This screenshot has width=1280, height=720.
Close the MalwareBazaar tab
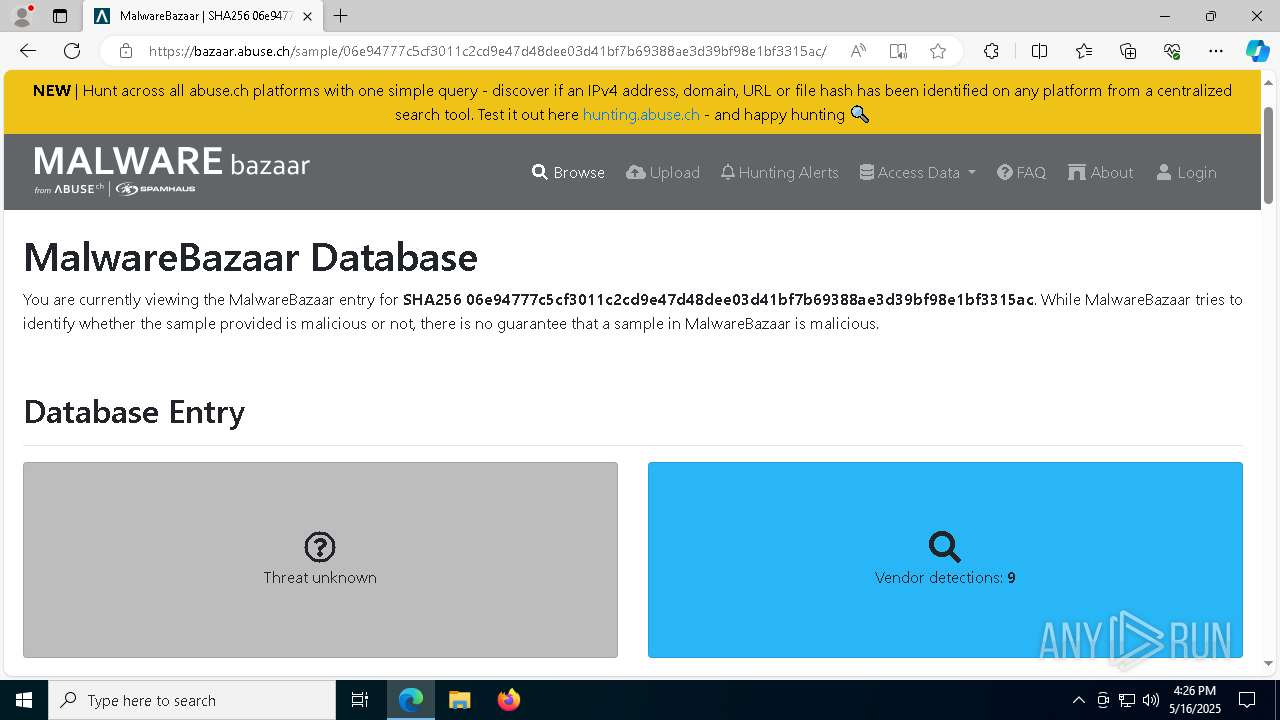click(x=308, y=16)
